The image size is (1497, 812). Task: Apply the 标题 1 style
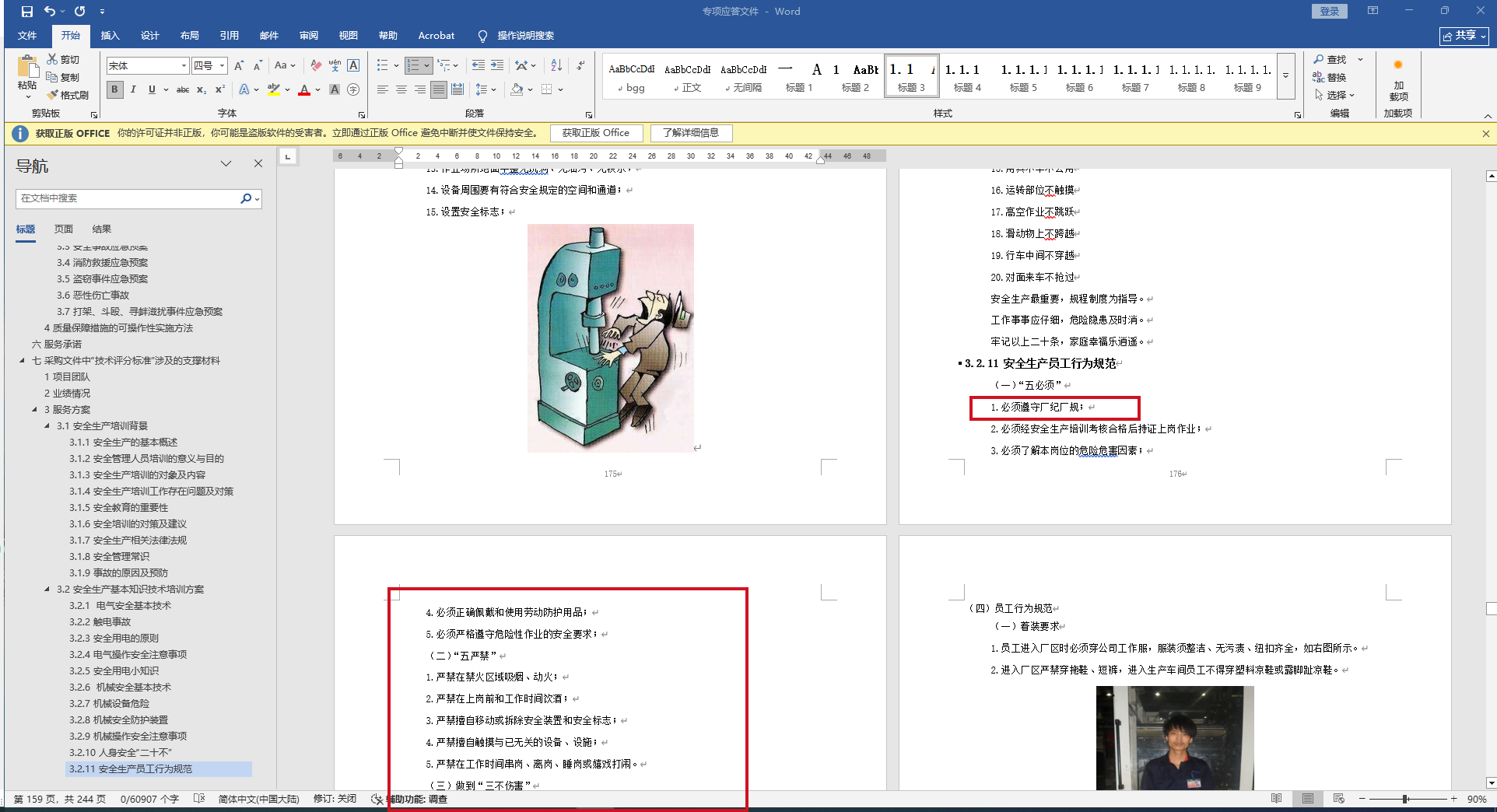click(x=799, y=76)
